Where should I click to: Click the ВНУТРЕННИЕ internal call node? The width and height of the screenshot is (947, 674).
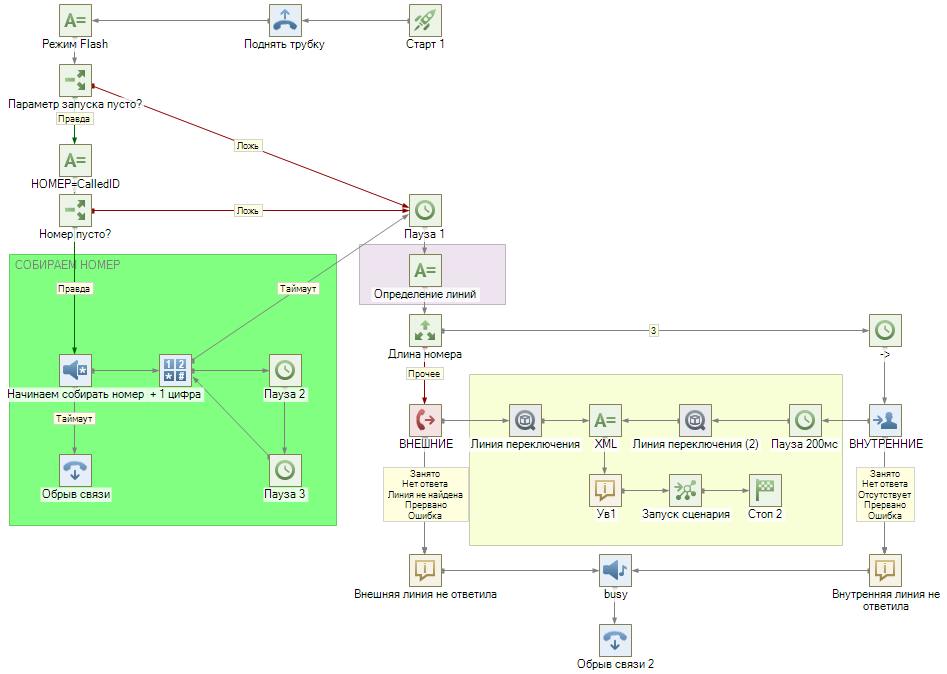tap(885, 420)
